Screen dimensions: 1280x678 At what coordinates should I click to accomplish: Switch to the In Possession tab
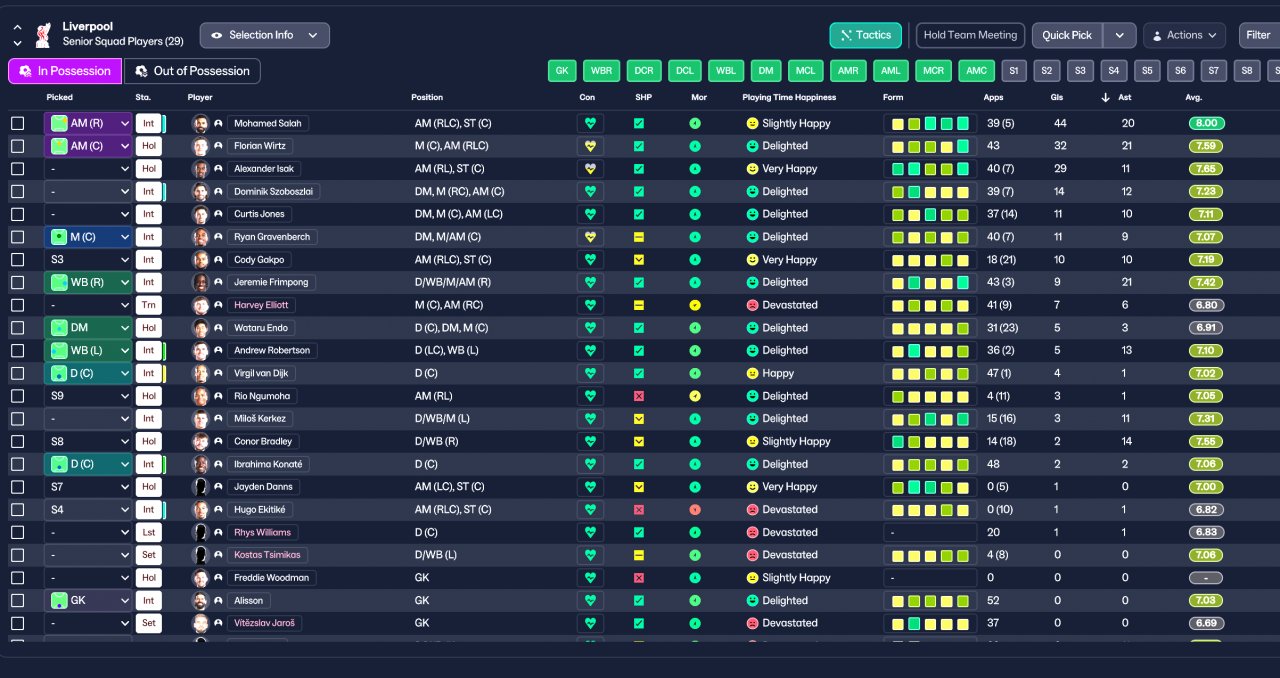[x=65, y=71]
